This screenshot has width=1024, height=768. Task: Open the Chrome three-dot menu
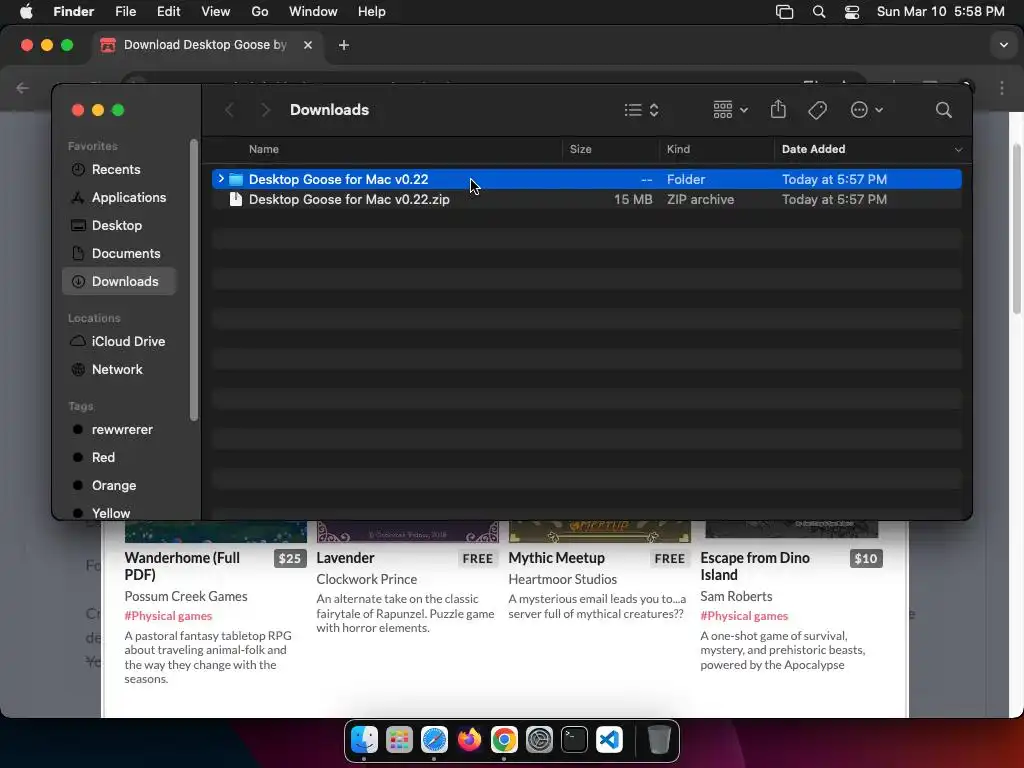(x=1002, y=88)
